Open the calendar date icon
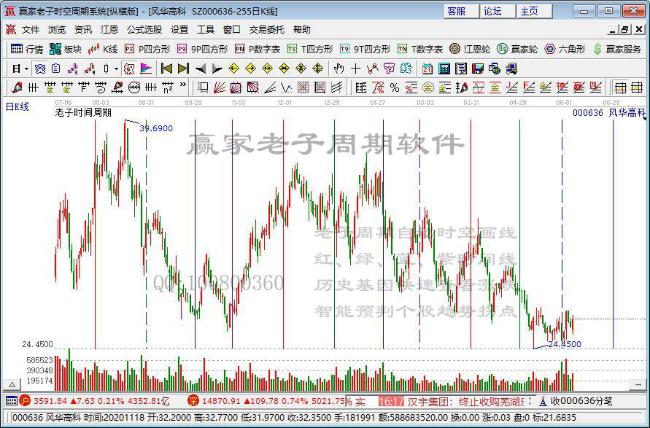 click(x=427, y=69)
